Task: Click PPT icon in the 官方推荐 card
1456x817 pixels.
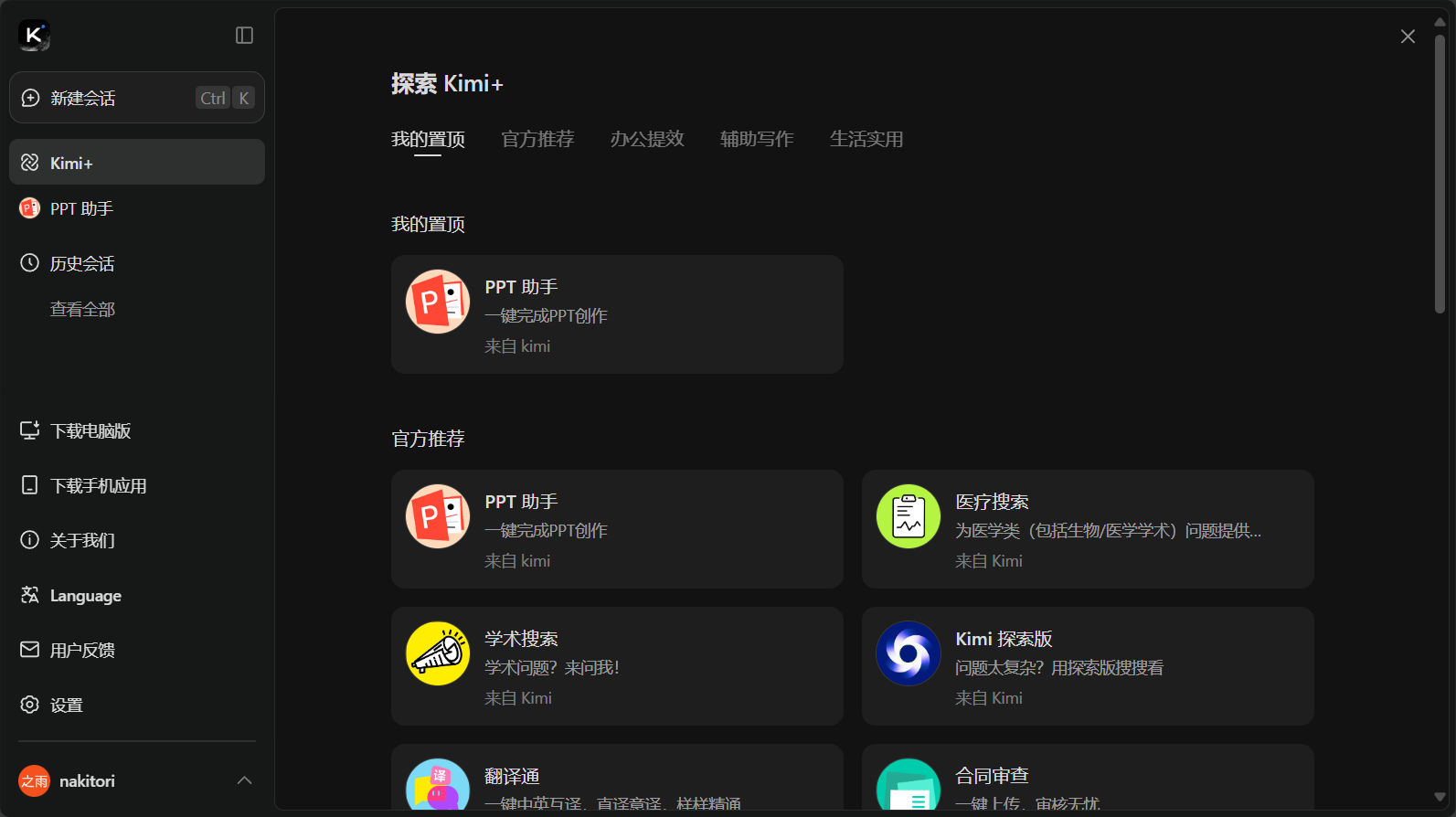Action: 438,516
